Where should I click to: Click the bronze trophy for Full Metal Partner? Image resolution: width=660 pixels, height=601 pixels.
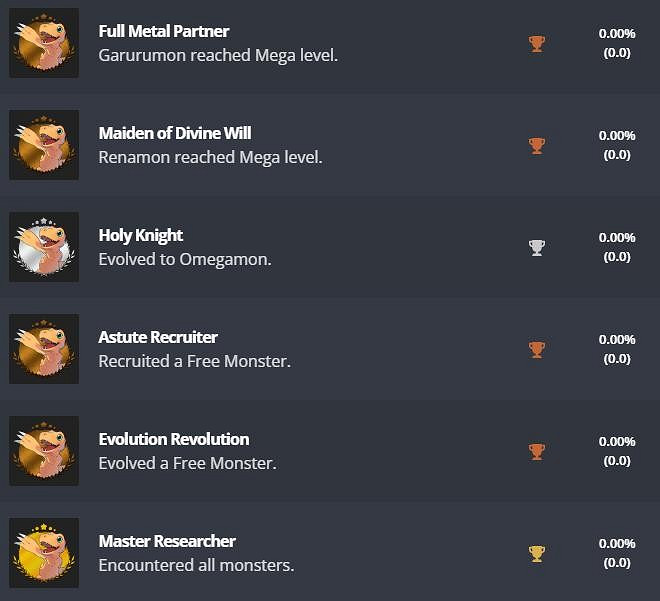(x=537, y=44)
